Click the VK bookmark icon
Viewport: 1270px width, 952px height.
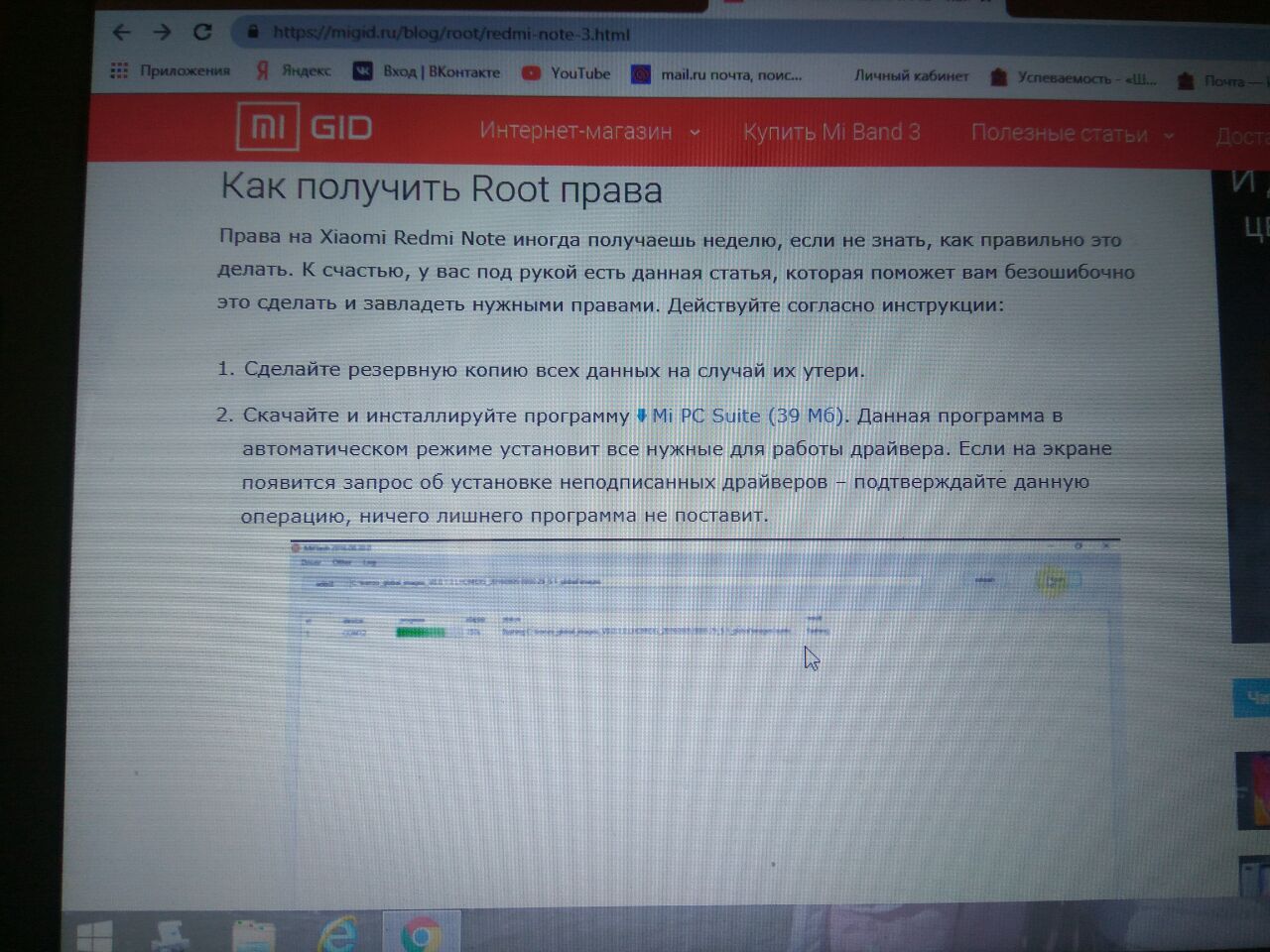364,71
